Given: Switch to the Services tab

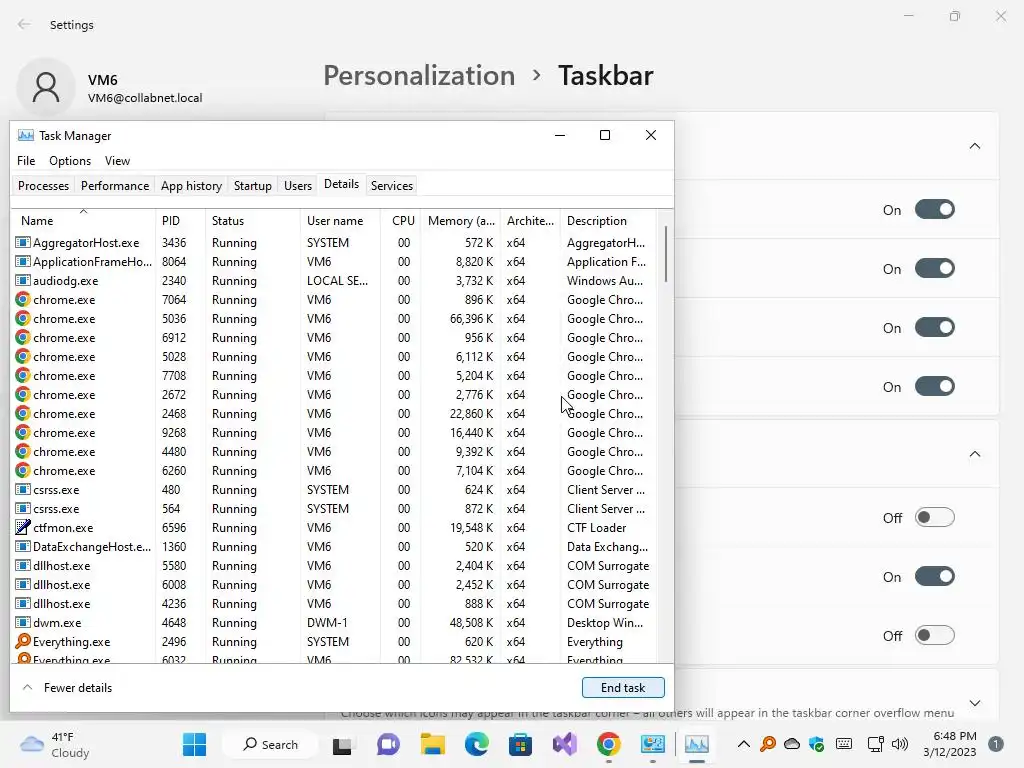Looking at the screenshot, I should pyautogui.click(x=392, y=185).
